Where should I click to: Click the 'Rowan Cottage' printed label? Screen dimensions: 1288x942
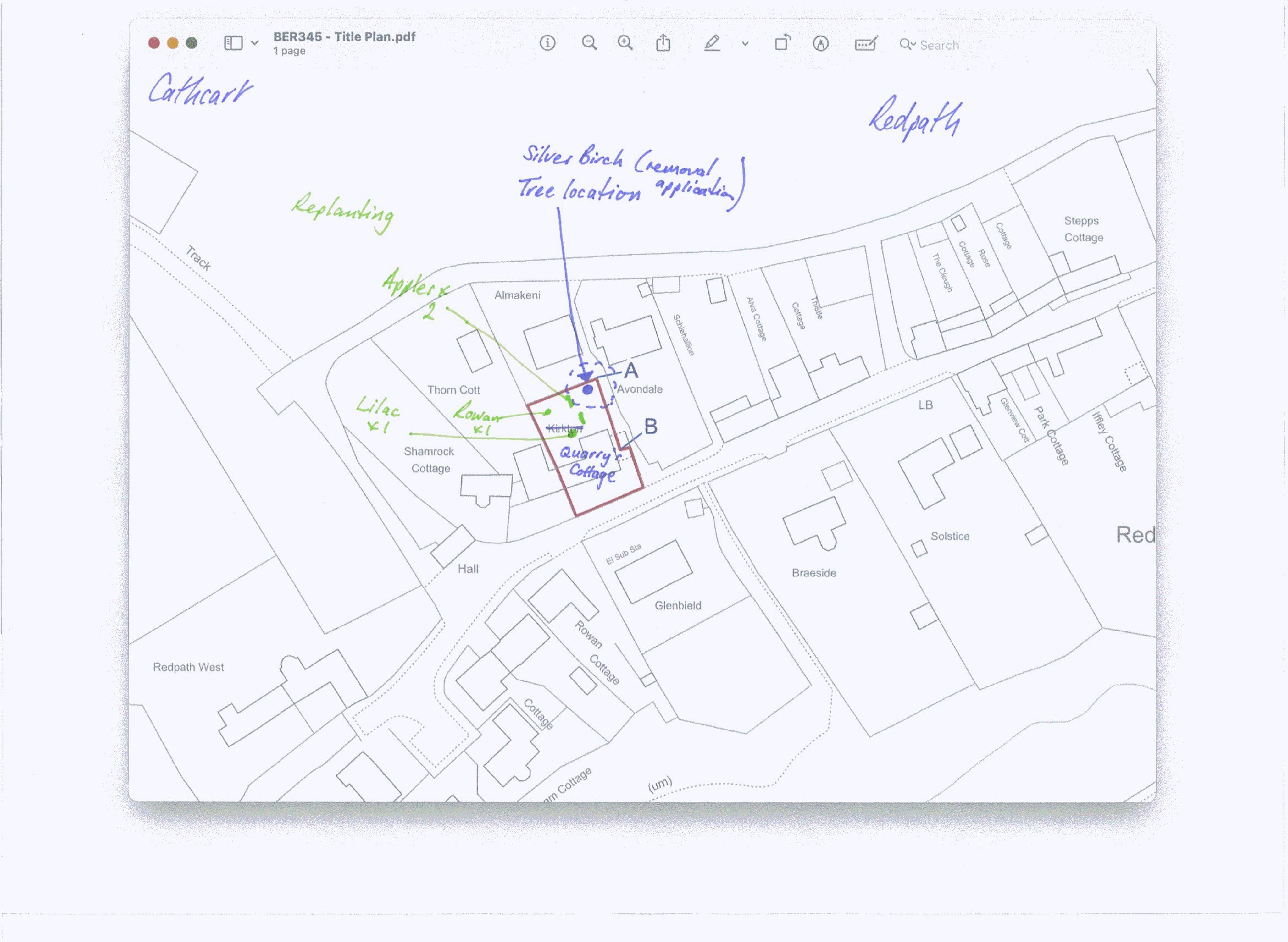[597, 653]
